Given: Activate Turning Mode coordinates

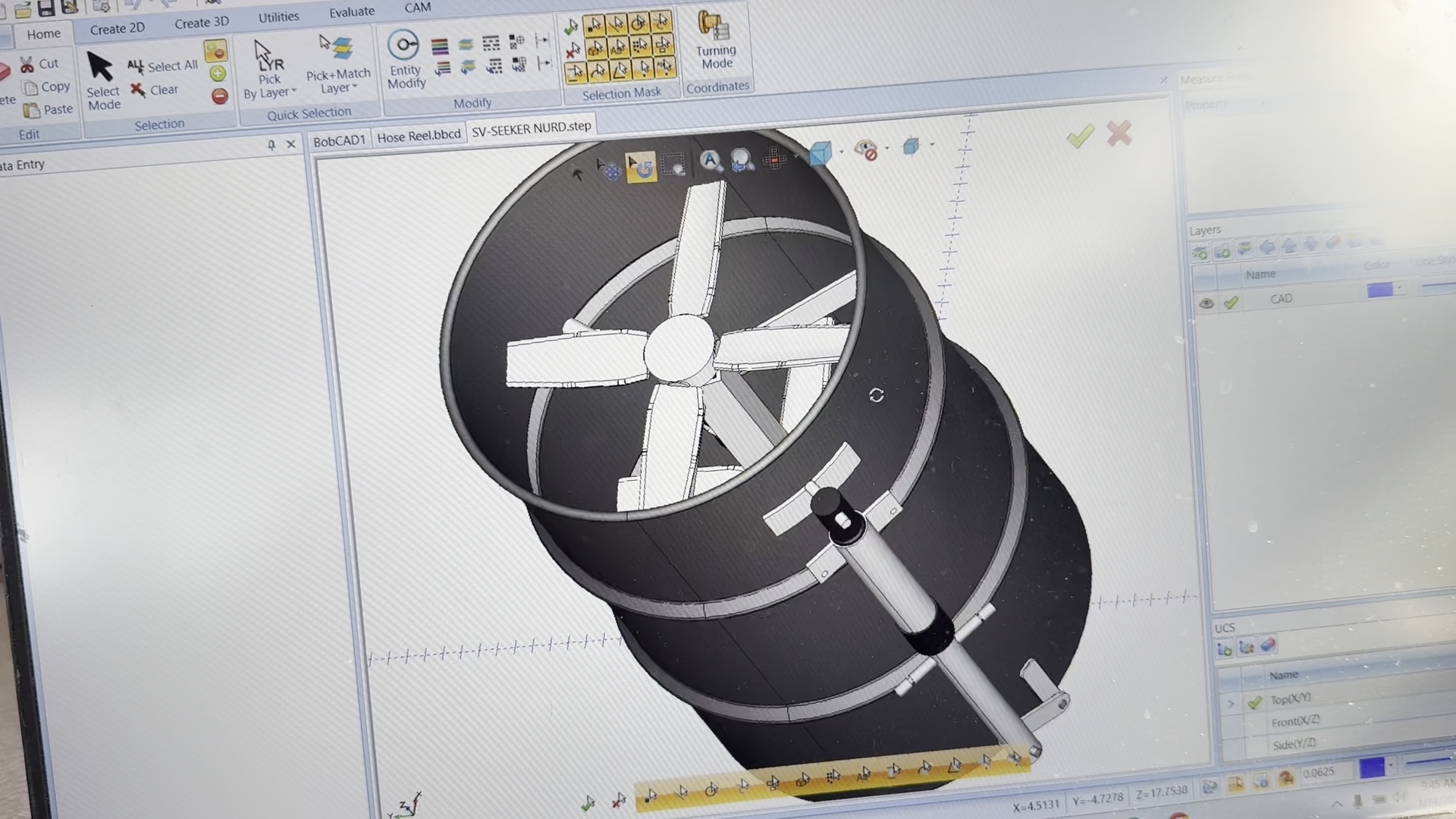Looking at the screenshot, I should pyautogui.click(x=715, y=39).
